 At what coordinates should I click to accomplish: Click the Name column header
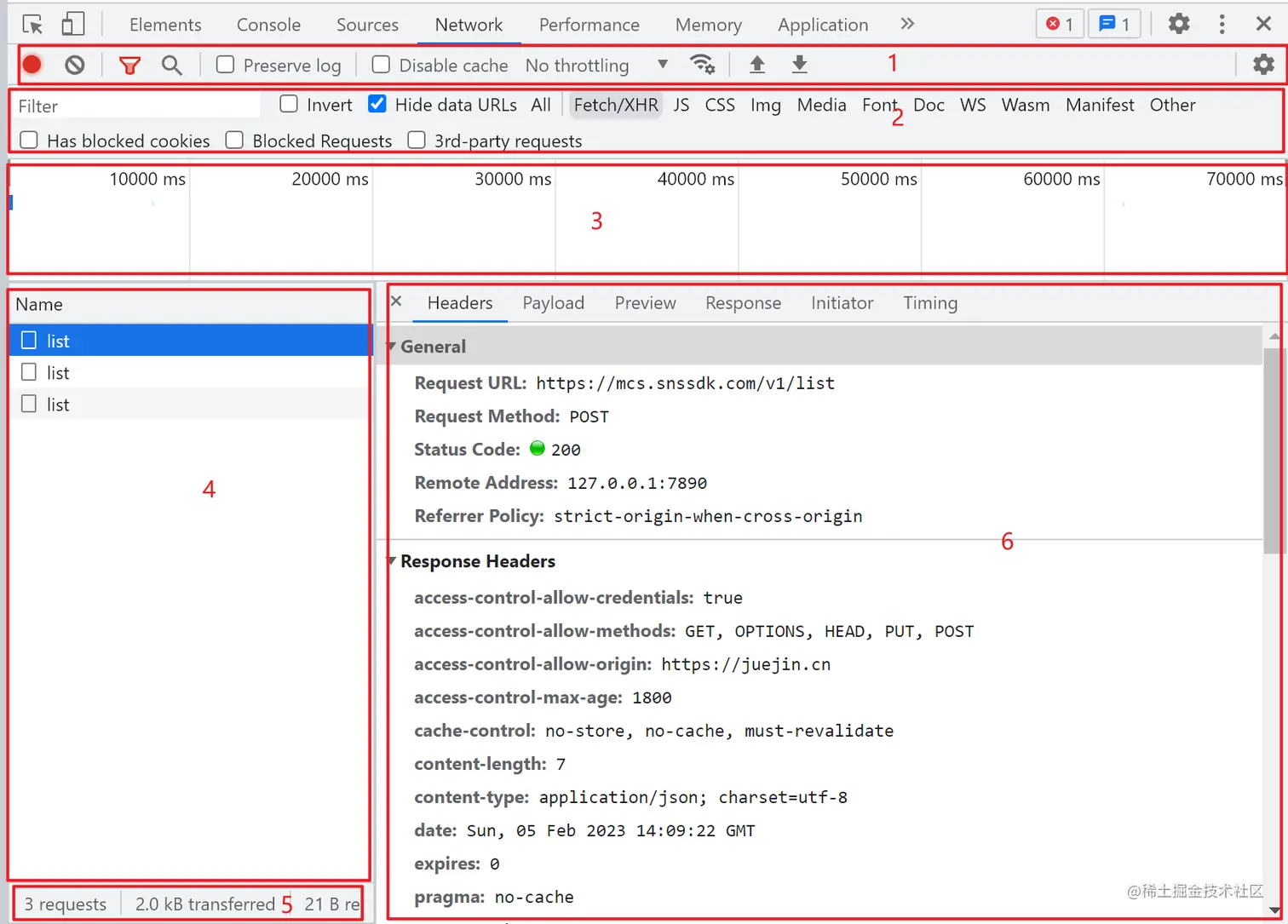[x=191, y=305]
